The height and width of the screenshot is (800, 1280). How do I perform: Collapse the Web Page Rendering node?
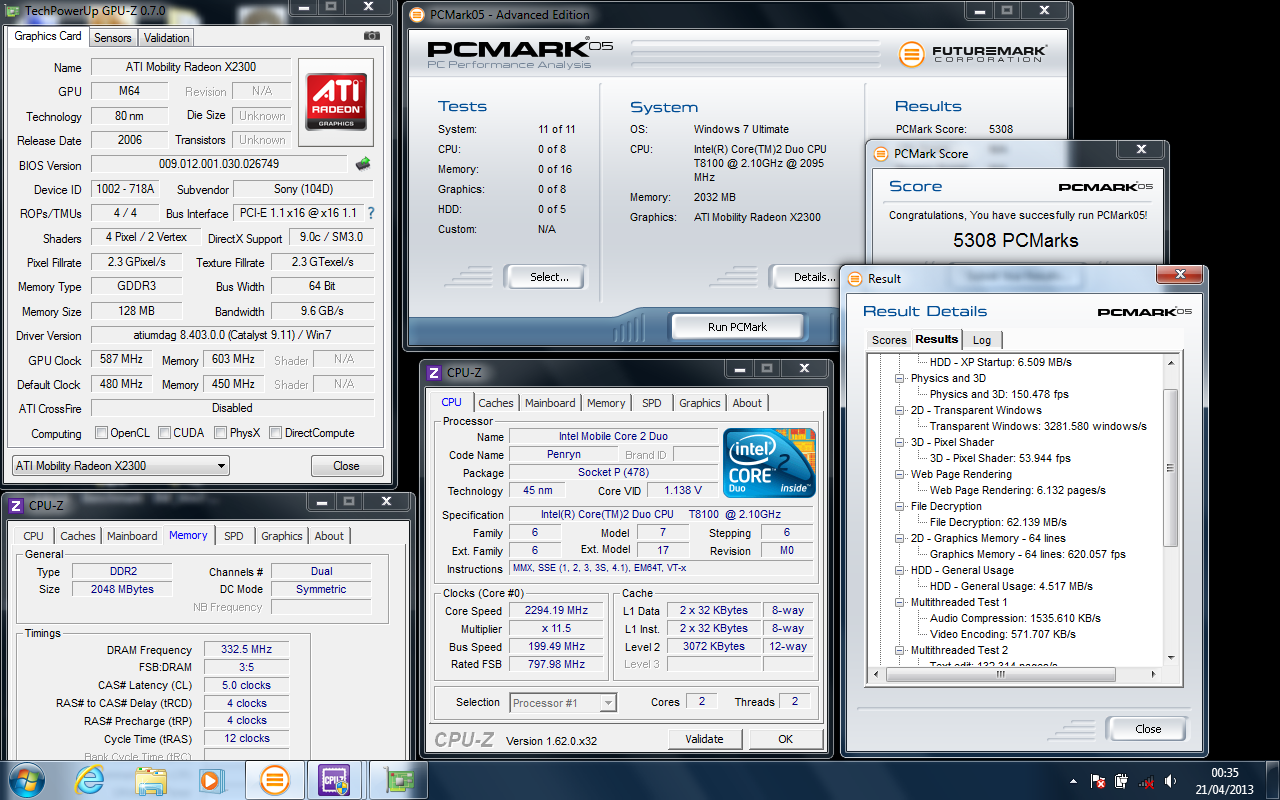pos(899,475)
